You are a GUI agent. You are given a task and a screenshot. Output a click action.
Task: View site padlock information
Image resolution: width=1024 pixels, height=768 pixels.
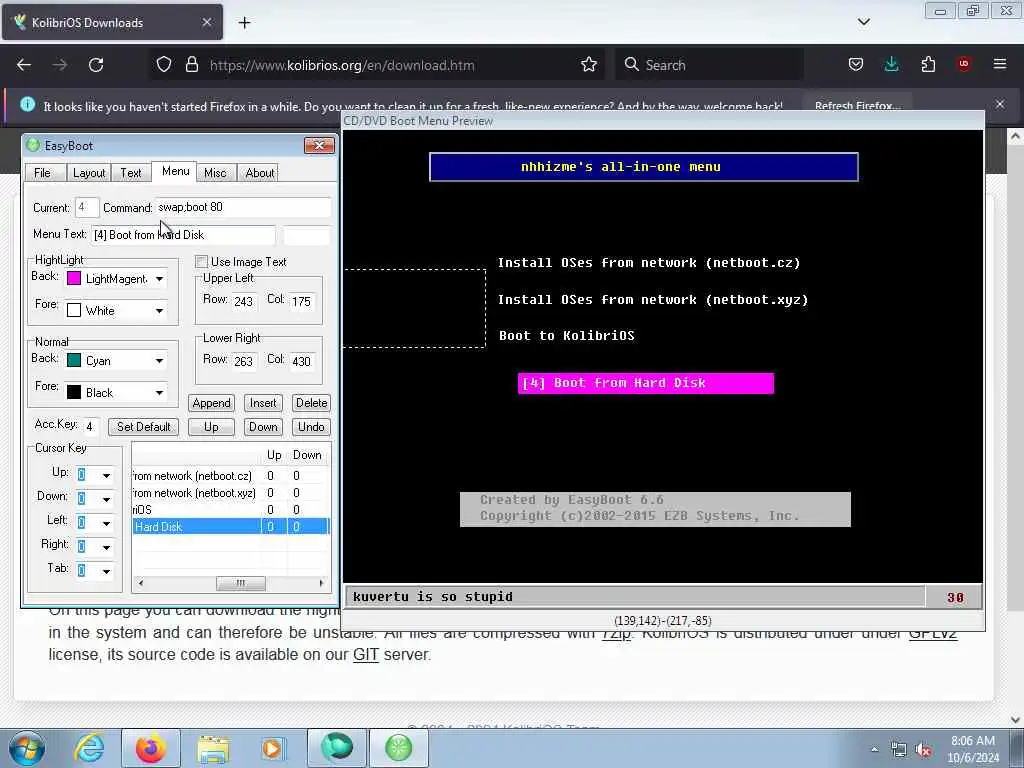click(x=191, y=65)
